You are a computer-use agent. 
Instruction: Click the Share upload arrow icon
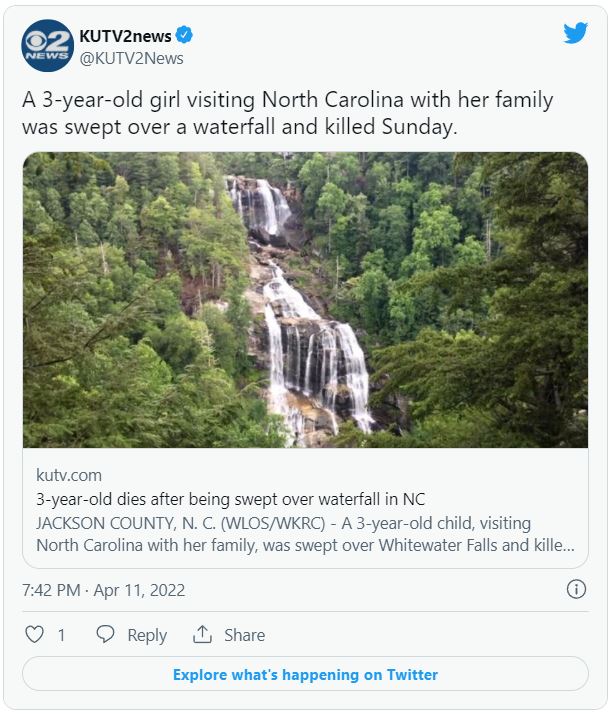203,635
